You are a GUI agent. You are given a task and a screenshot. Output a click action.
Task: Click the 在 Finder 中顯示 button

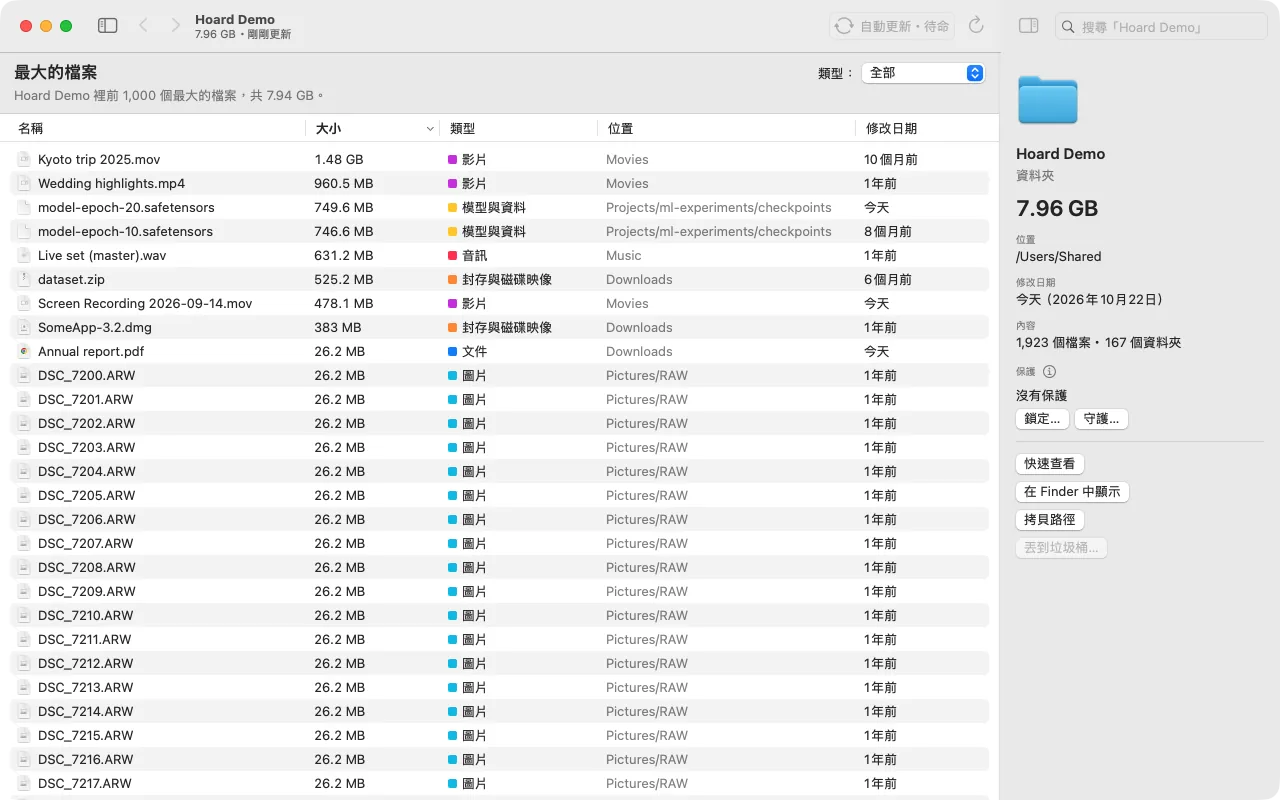[x=1072, y=492]
